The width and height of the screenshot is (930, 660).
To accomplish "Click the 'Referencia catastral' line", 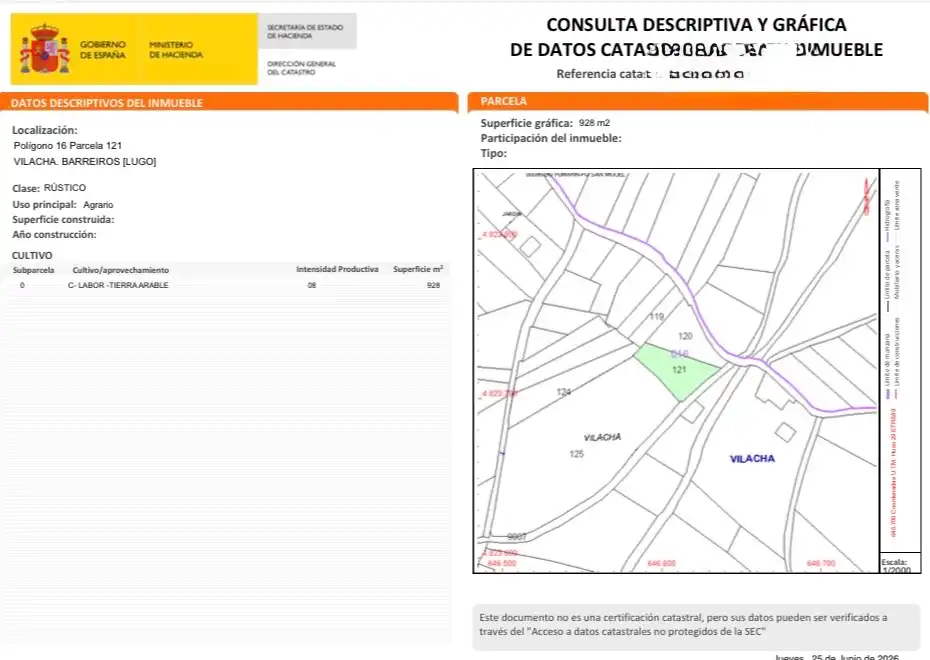I will (x=649, y=74).
